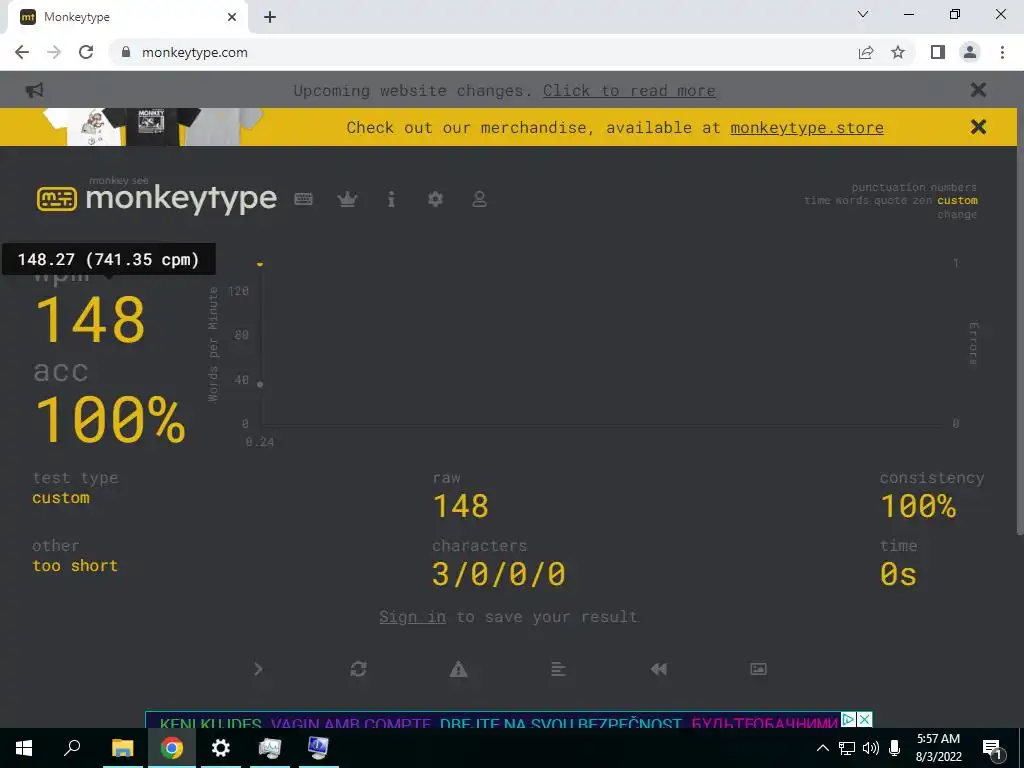Screen dimensions: 1024x768
Task: Open the account profile icon
Action: click(x=479, y=199)
